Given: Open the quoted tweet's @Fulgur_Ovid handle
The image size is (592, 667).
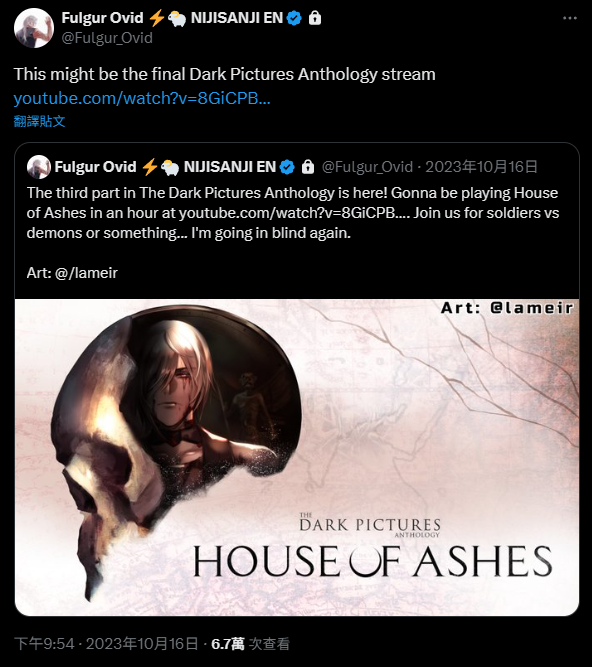Looking at the screenshot, I should point(367,167).
